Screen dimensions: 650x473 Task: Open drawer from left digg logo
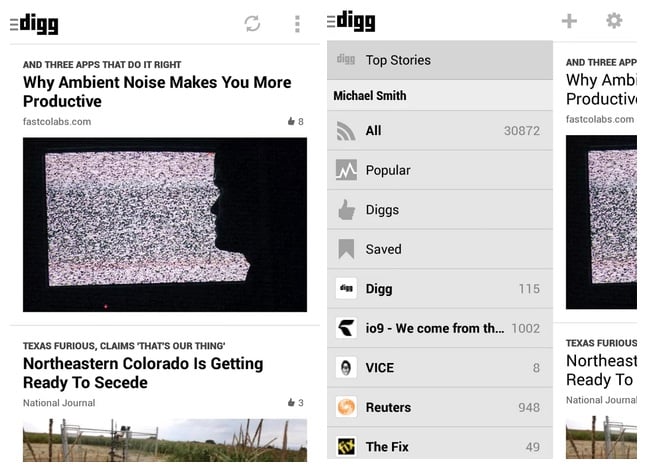34,24
